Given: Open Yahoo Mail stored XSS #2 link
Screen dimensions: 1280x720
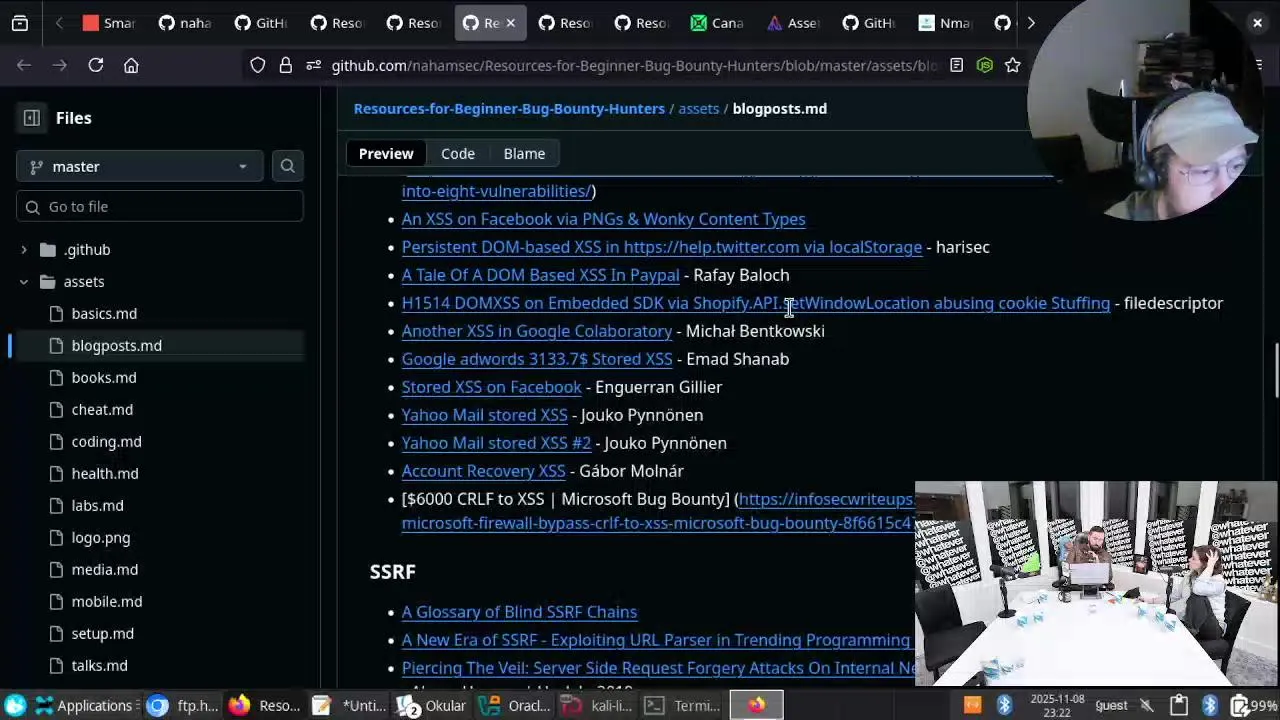Looking at the screenshot, I should click(496, 443).
